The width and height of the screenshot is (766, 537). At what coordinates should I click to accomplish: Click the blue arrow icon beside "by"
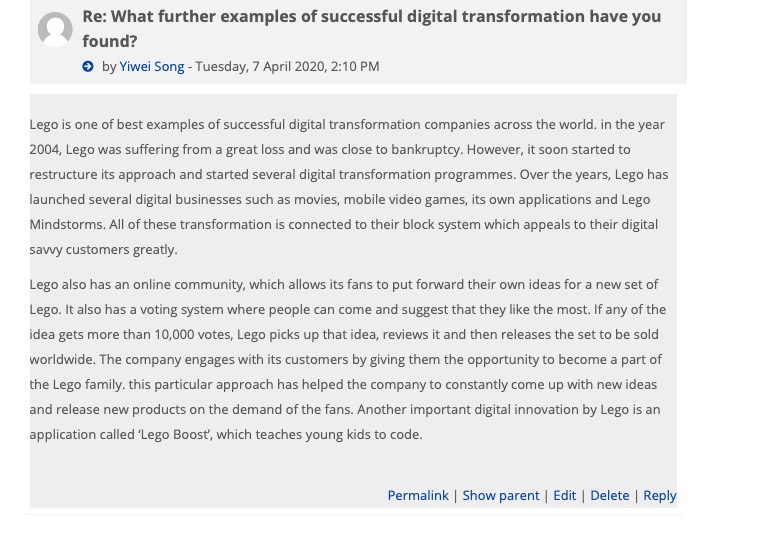pos(88,67)
